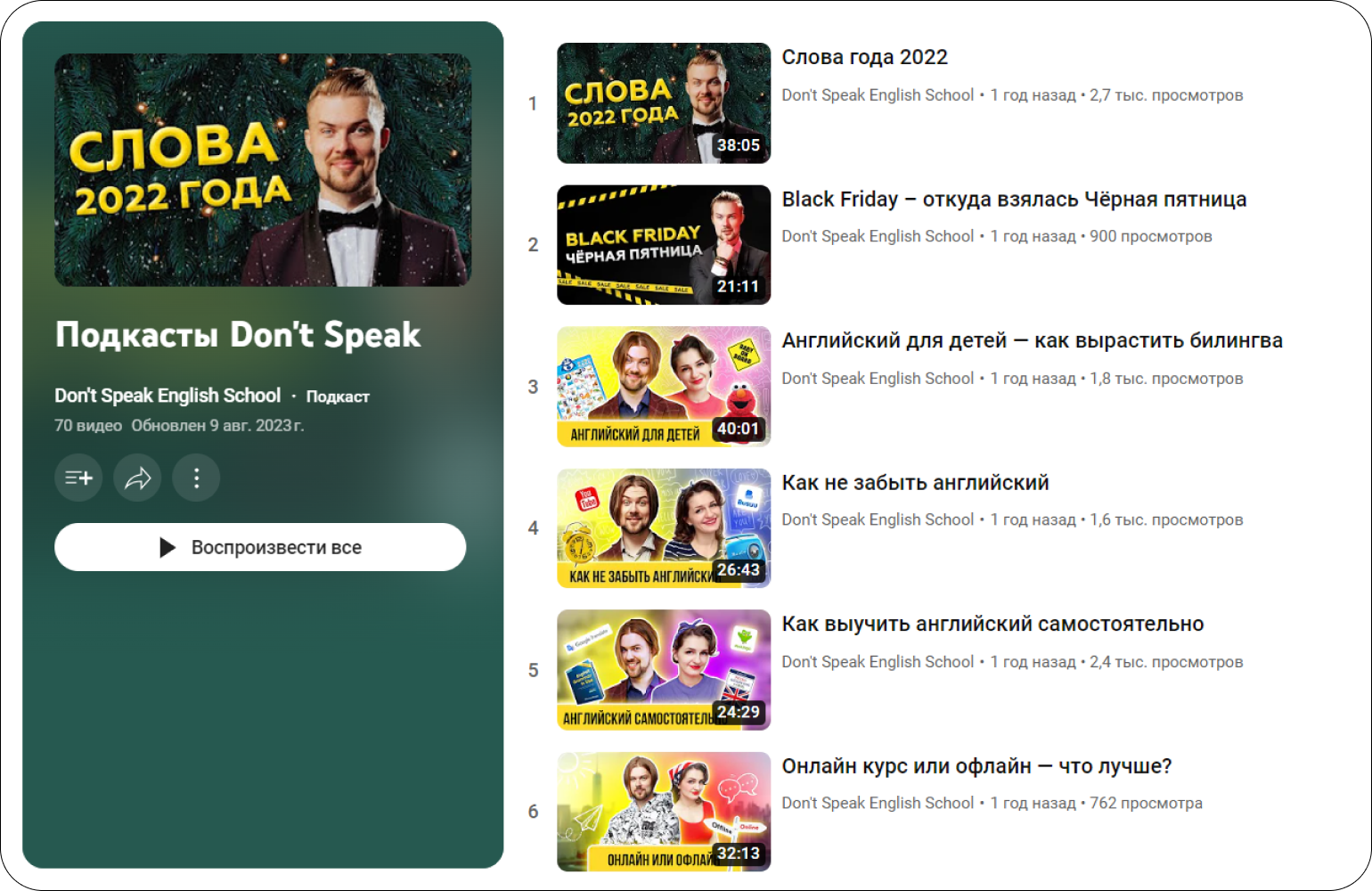The image size is (1372, 891).
Task: Click the playlist title 'Подкасты Don't Speak'
Action: pos(238,335)
